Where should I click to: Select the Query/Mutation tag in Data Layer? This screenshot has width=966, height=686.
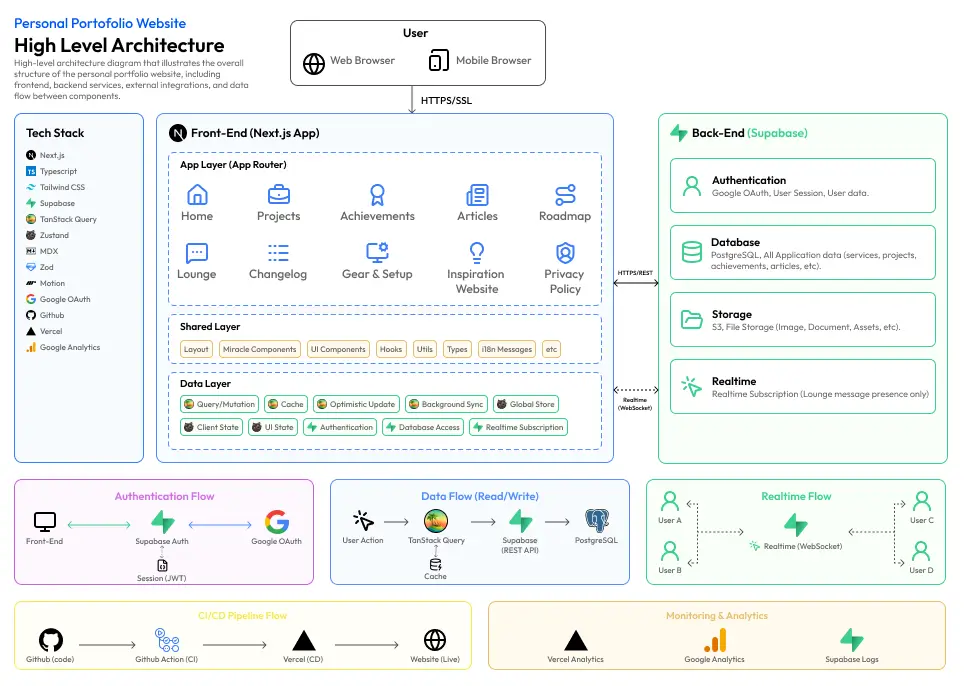[219, 404]
